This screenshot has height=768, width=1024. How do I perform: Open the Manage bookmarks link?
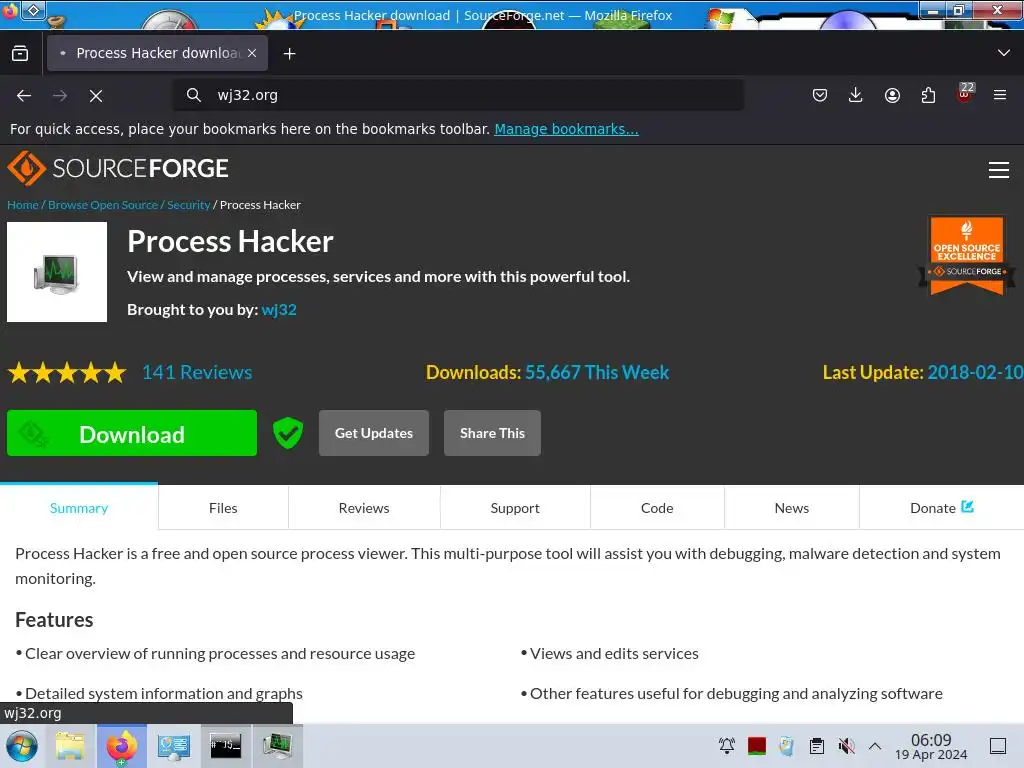566,129
